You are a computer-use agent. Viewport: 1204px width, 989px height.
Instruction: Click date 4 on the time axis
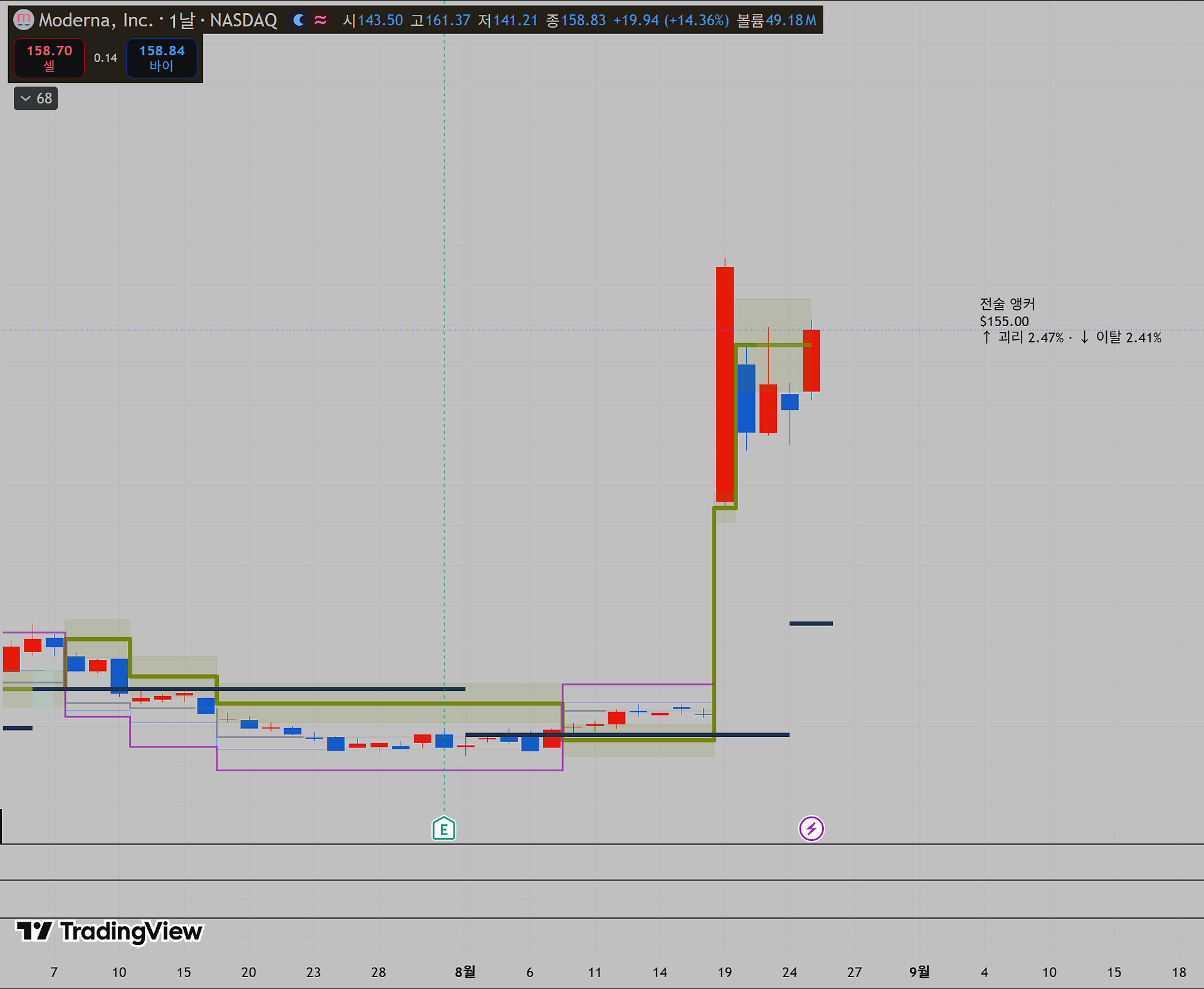coord(985,972)
